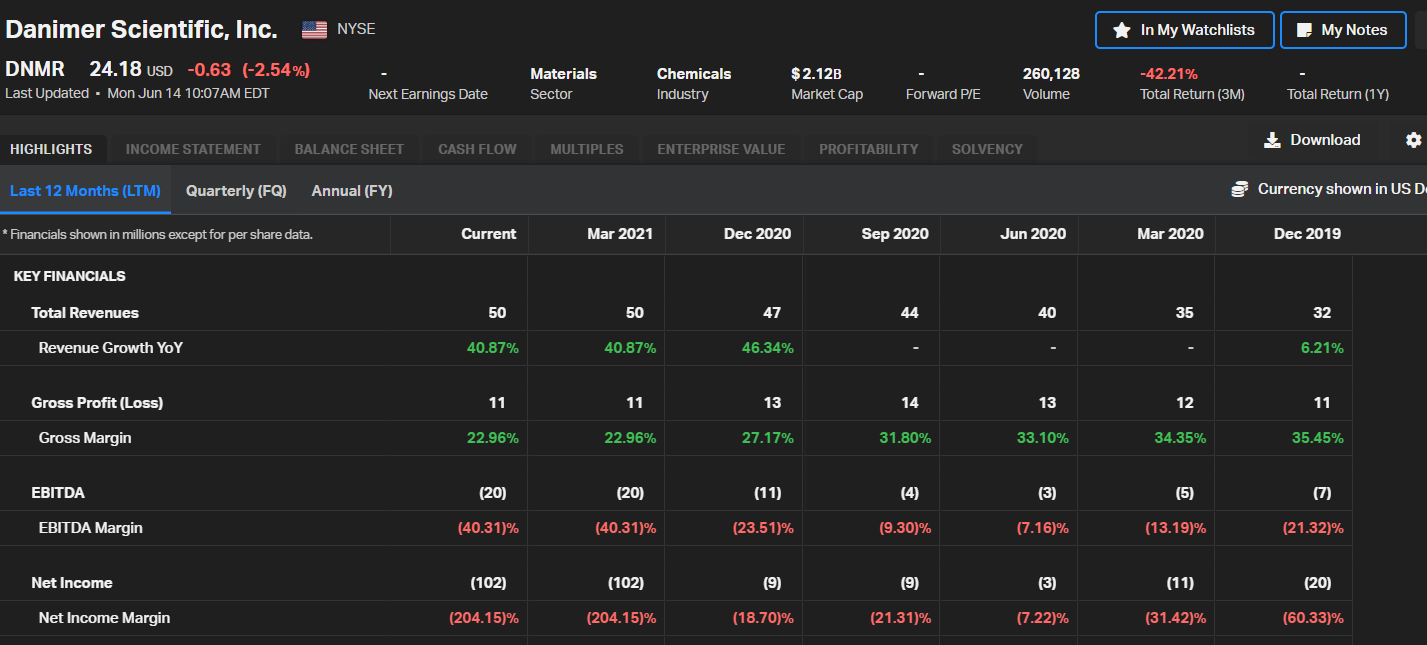
Task: Open the Profitability tab
Action: (x=868, y=149)
